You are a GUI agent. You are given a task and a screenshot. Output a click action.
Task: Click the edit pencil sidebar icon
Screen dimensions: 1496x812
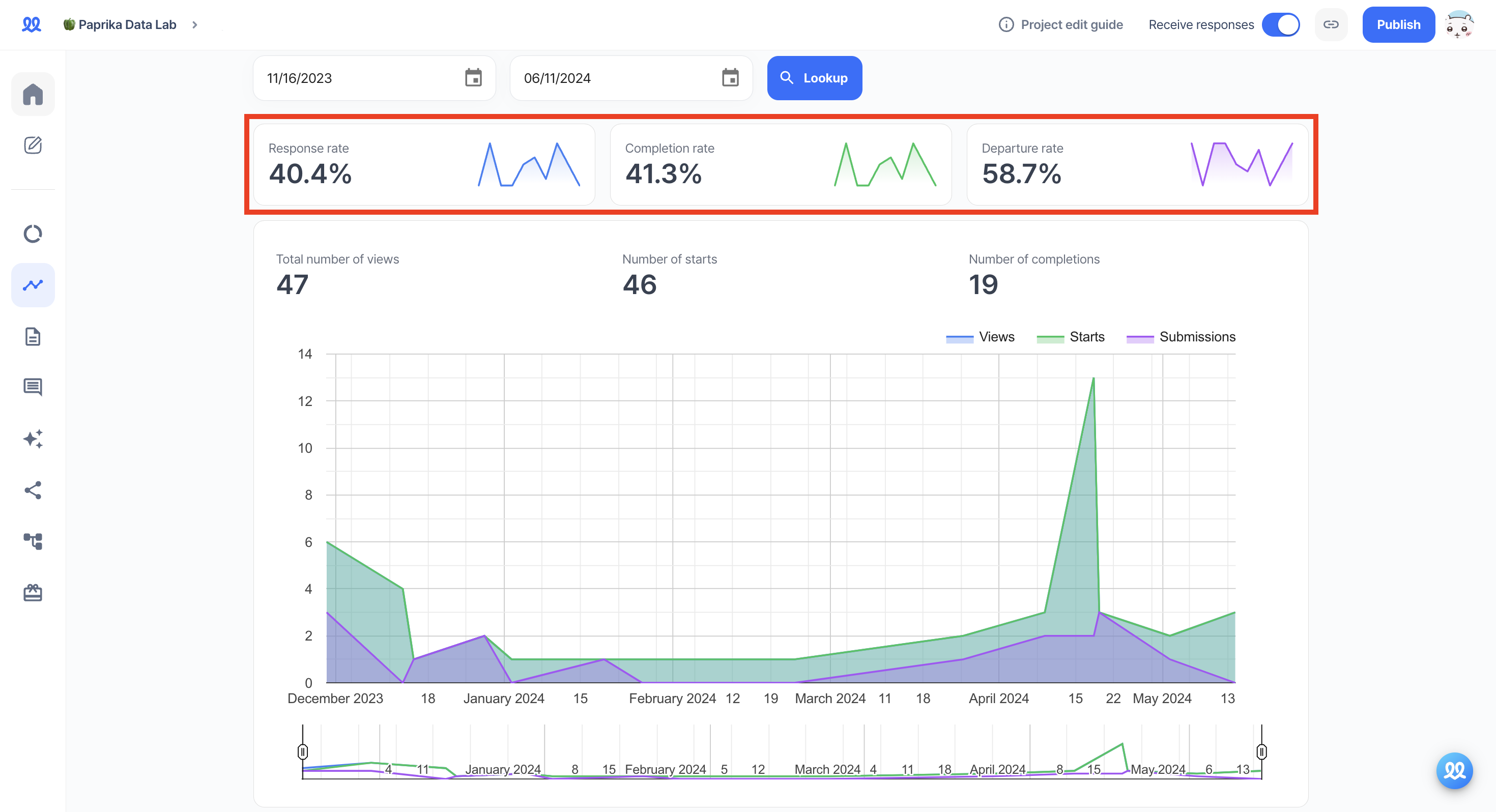point(33,145)
